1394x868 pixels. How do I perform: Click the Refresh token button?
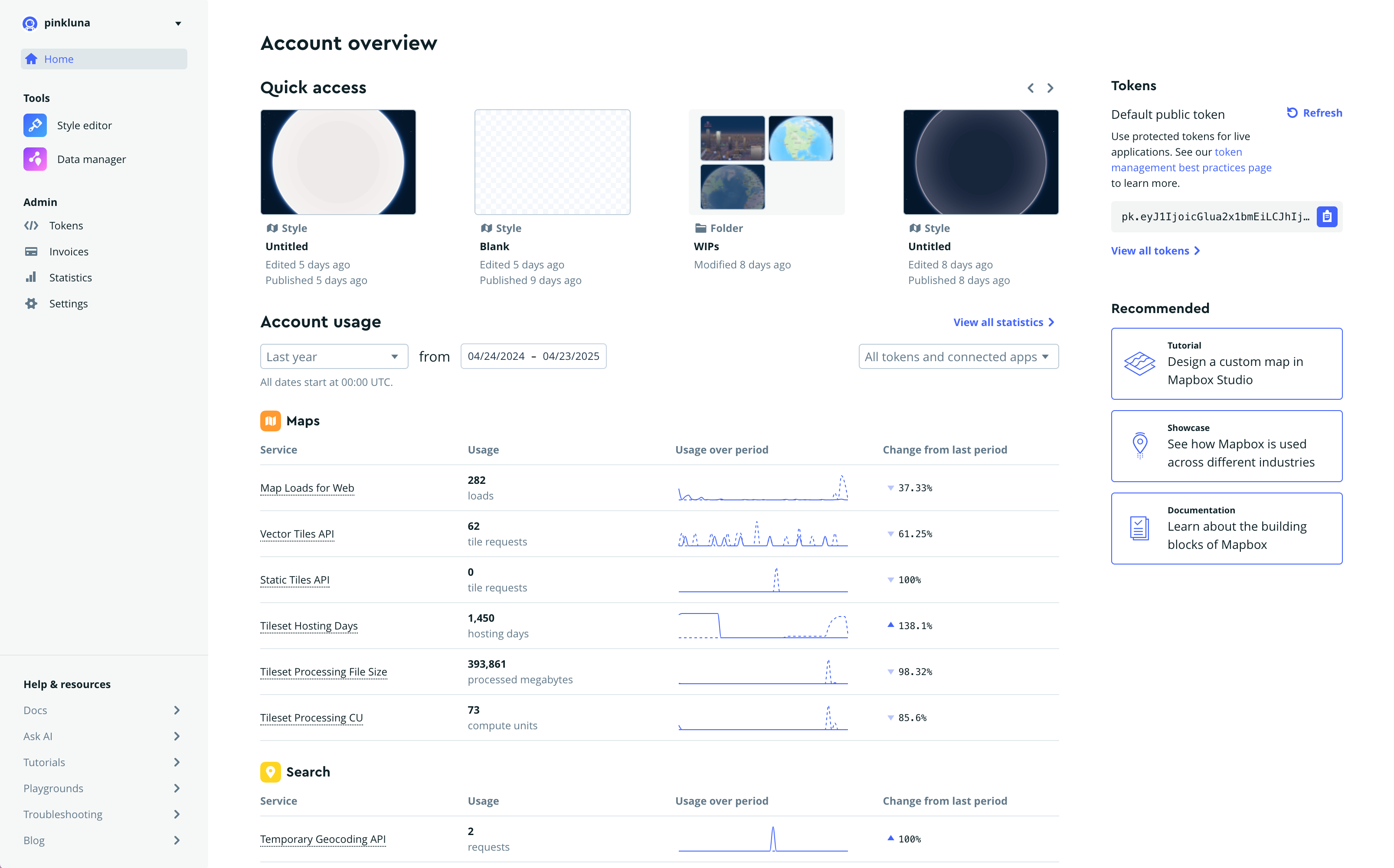(1314, 113)
